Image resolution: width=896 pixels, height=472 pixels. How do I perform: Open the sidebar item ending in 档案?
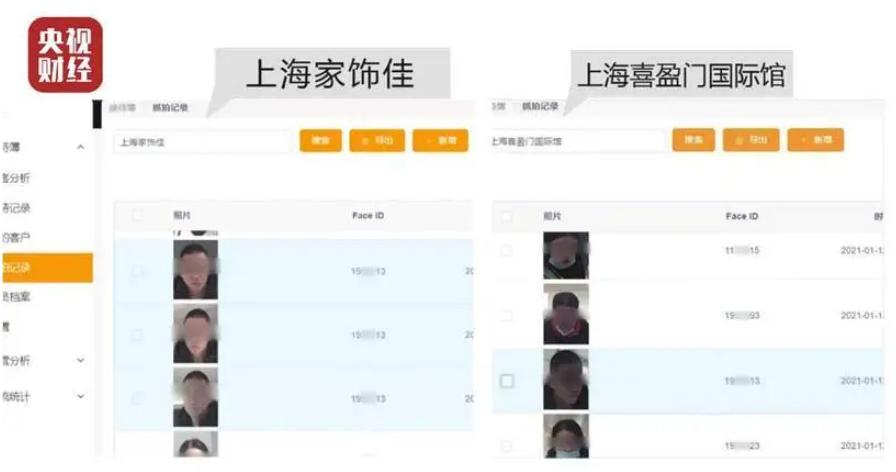point(16,296)
